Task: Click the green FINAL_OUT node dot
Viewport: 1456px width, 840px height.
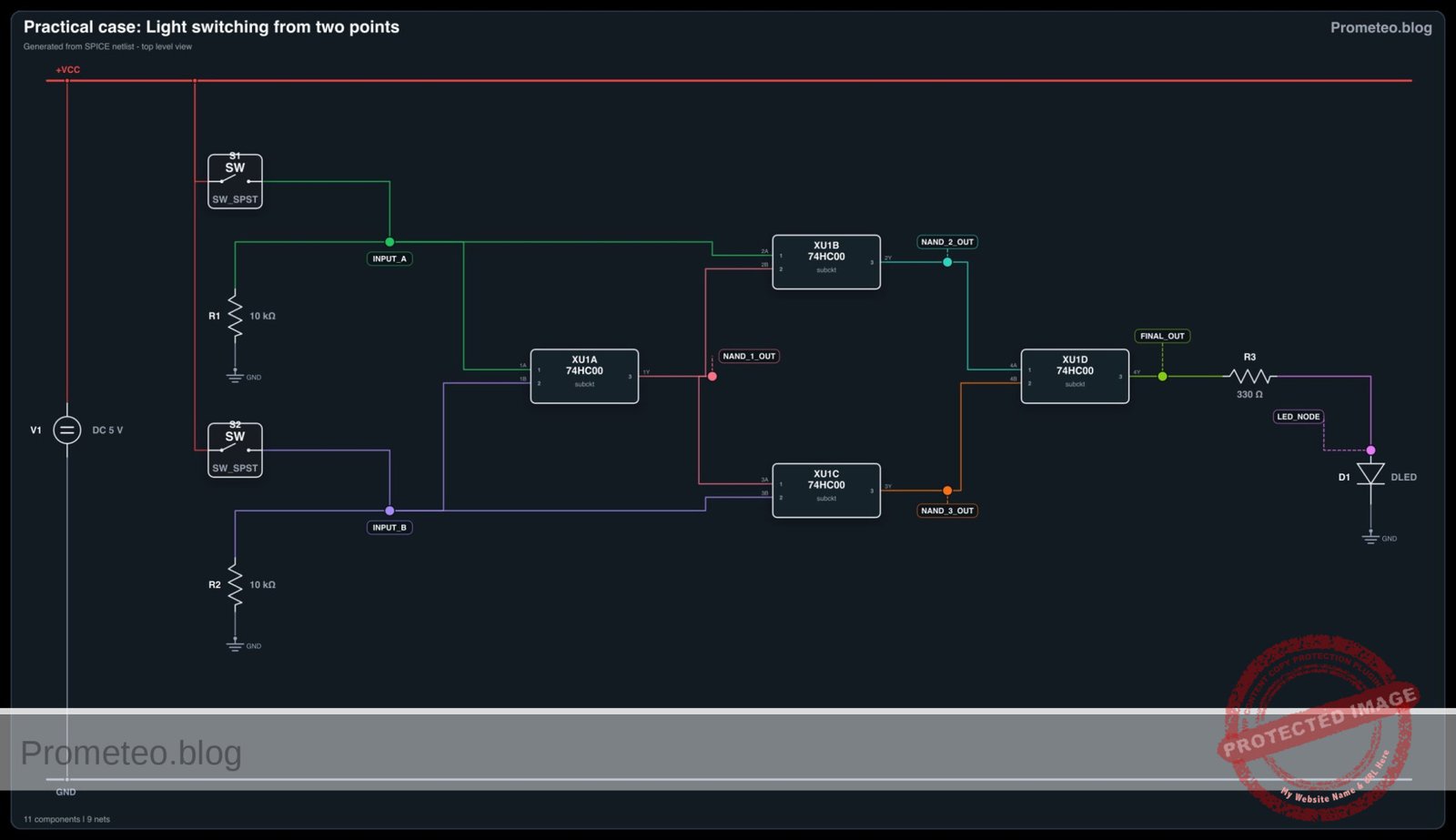Action: 1162,376
